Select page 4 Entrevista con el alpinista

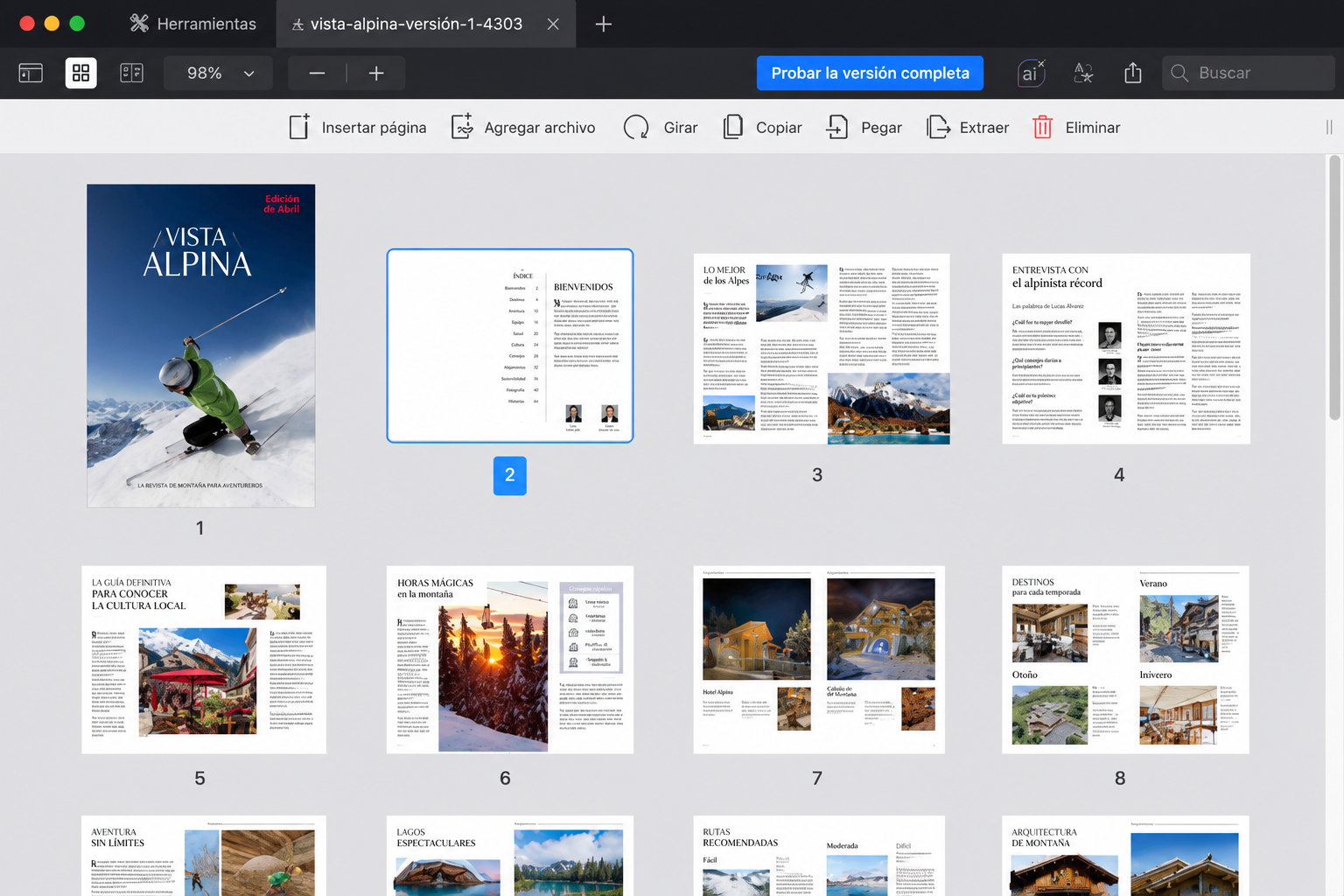click(1126, 348)
